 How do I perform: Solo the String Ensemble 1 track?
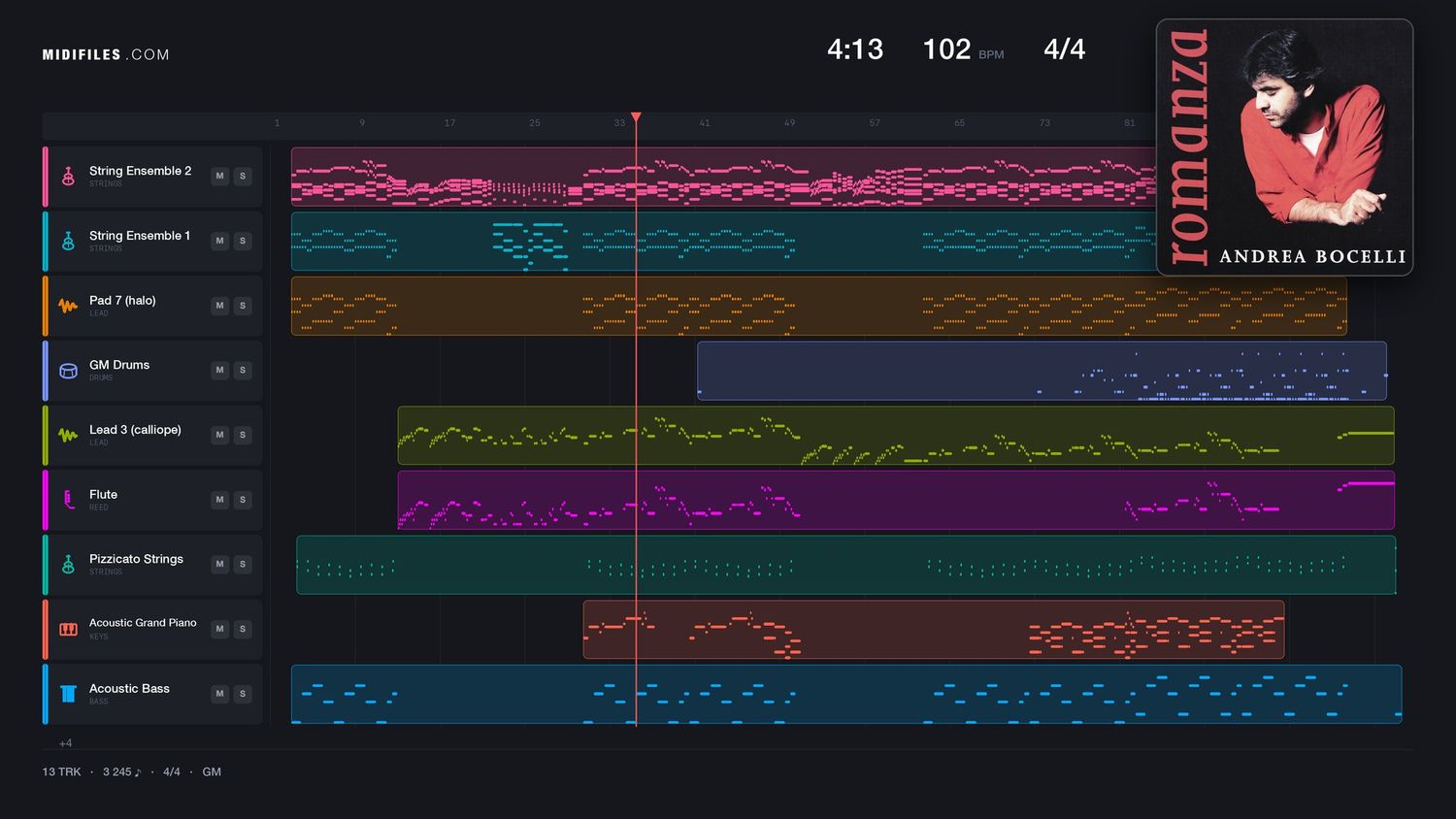coord(243,241)
